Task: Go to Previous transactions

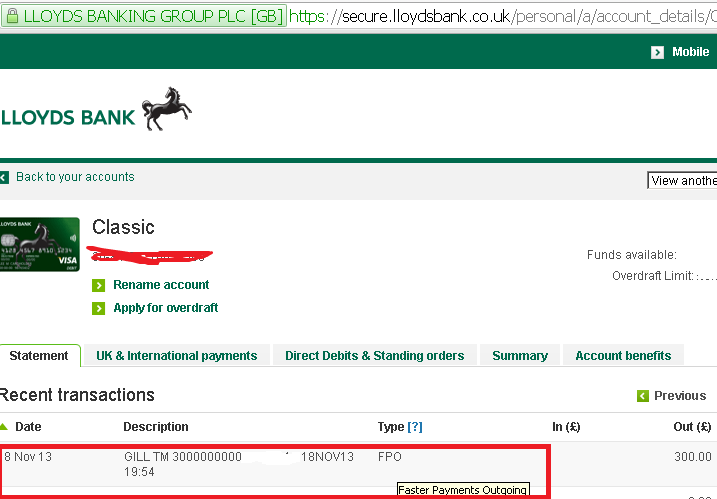Action: [x=680, y=396]
